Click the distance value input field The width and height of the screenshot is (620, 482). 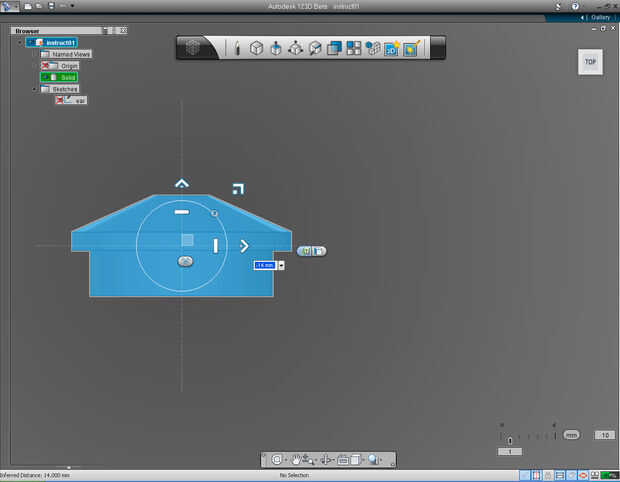265,265
